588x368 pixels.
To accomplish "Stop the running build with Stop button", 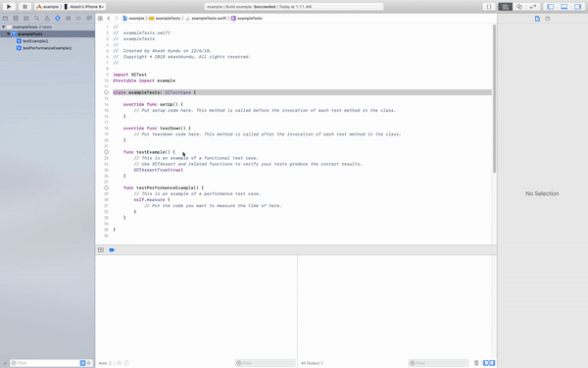I will [25, 7].
